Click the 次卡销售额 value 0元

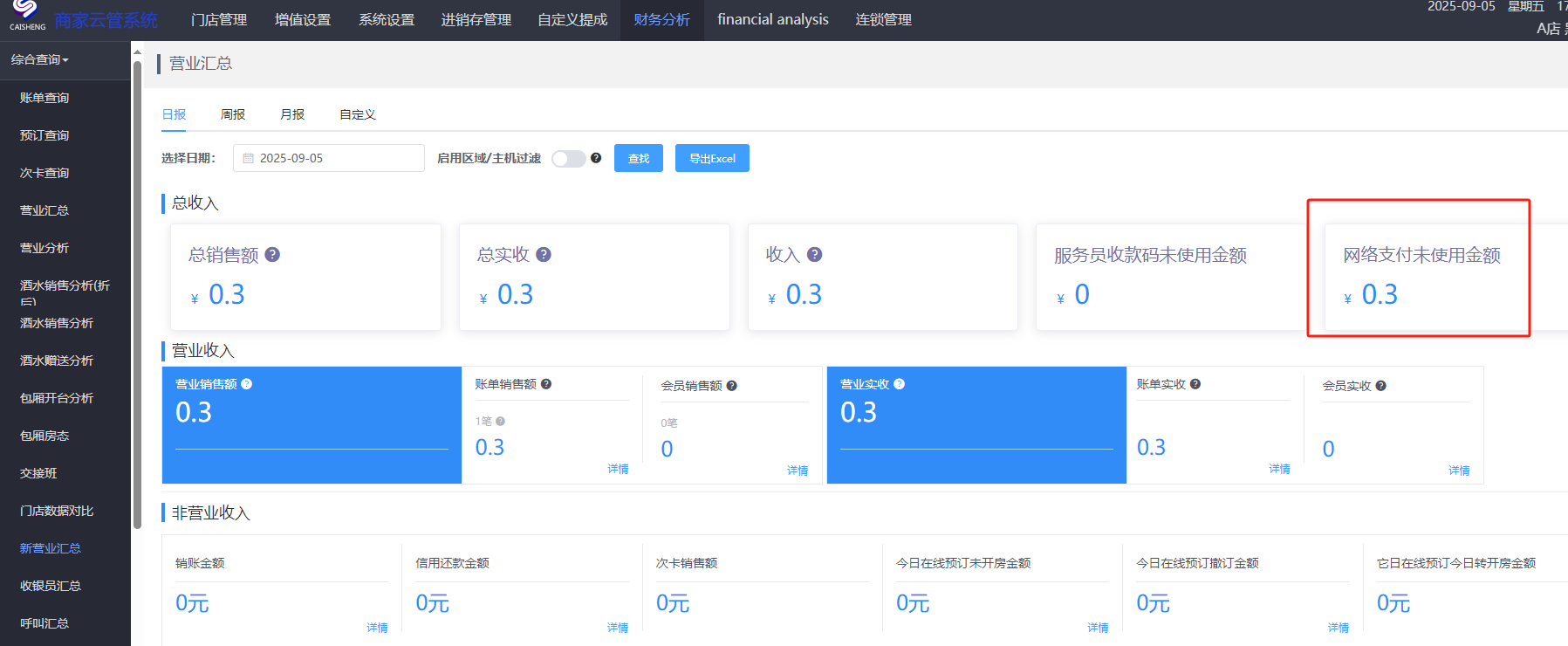pyautogui.click(x=673, y=603)
